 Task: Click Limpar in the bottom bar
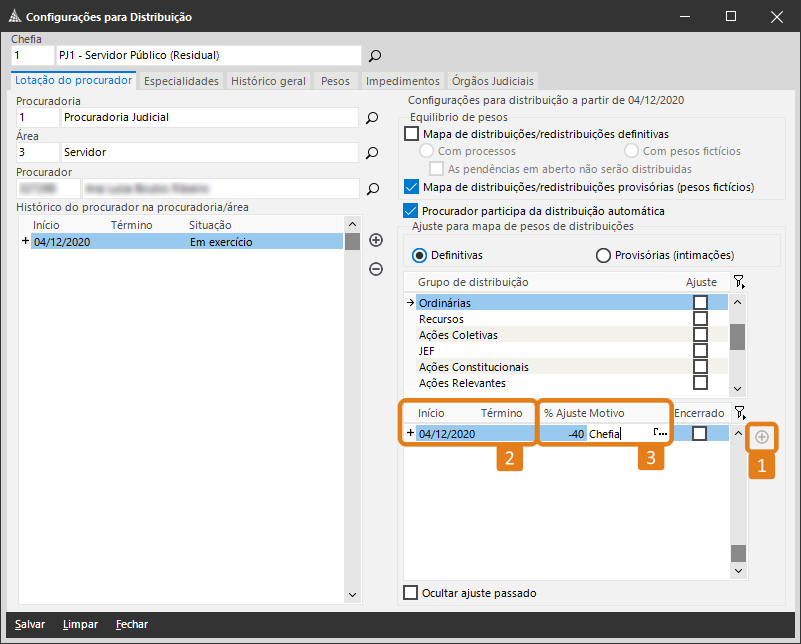80,624
